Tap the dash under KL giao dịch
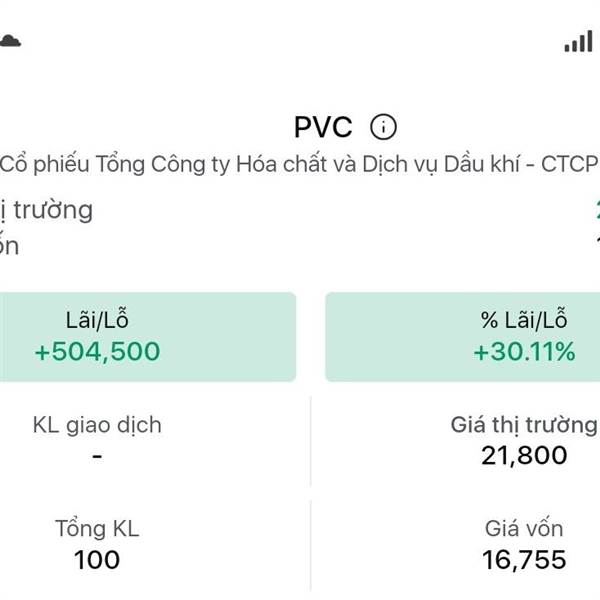Viewport: 600px width, 600px height. (97, 456)
